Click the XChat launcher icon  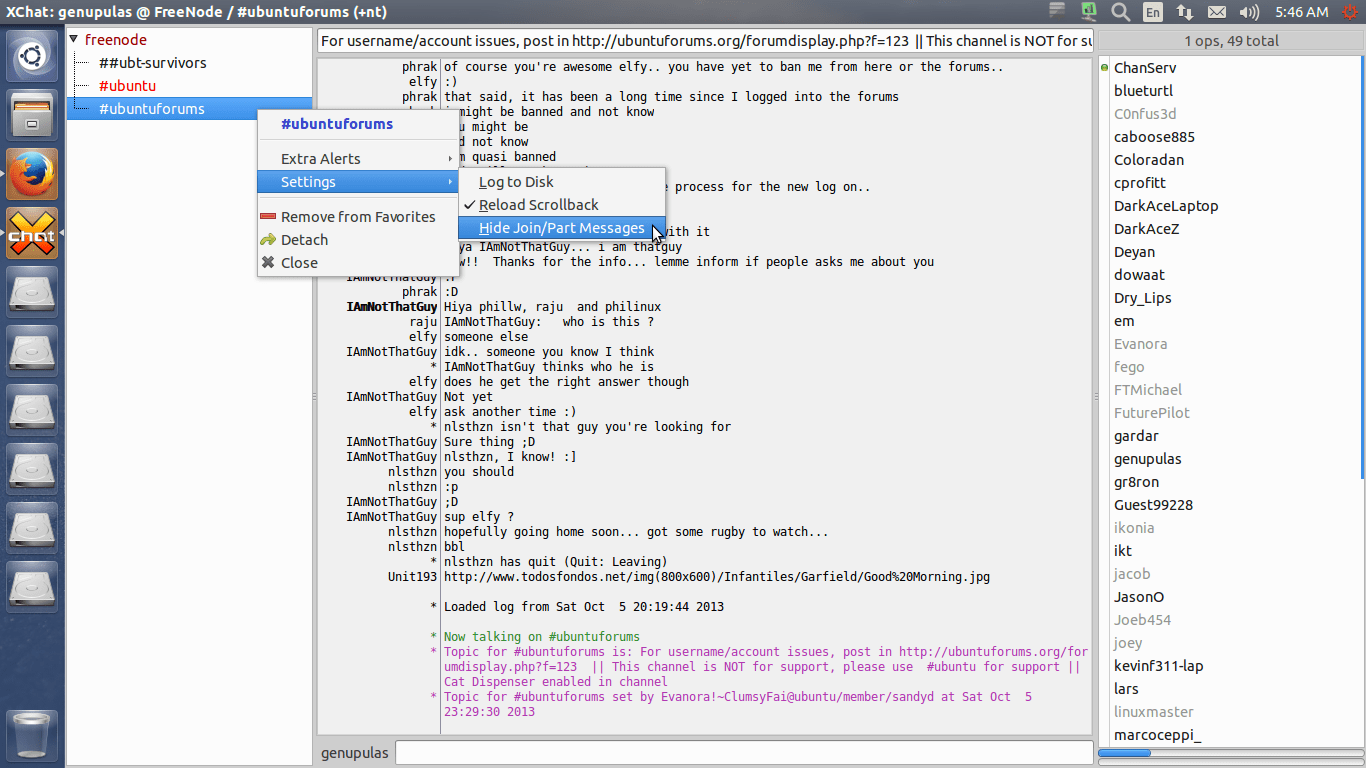click(x=34, y=233)
